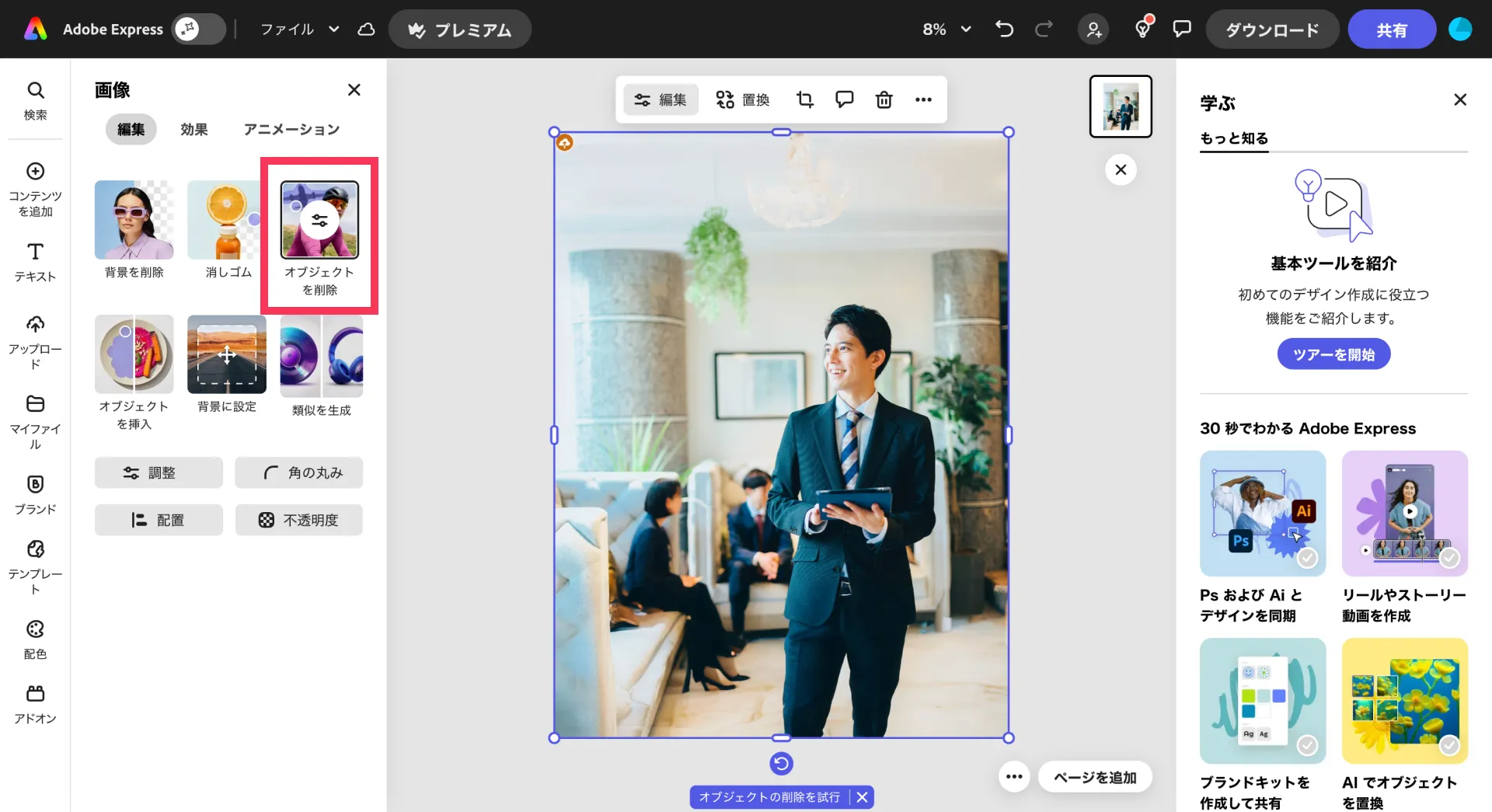Open Add-ons (アドオン) from the sidebar
This screenshot has height=812, width=1492.
(x=35, y=703)
